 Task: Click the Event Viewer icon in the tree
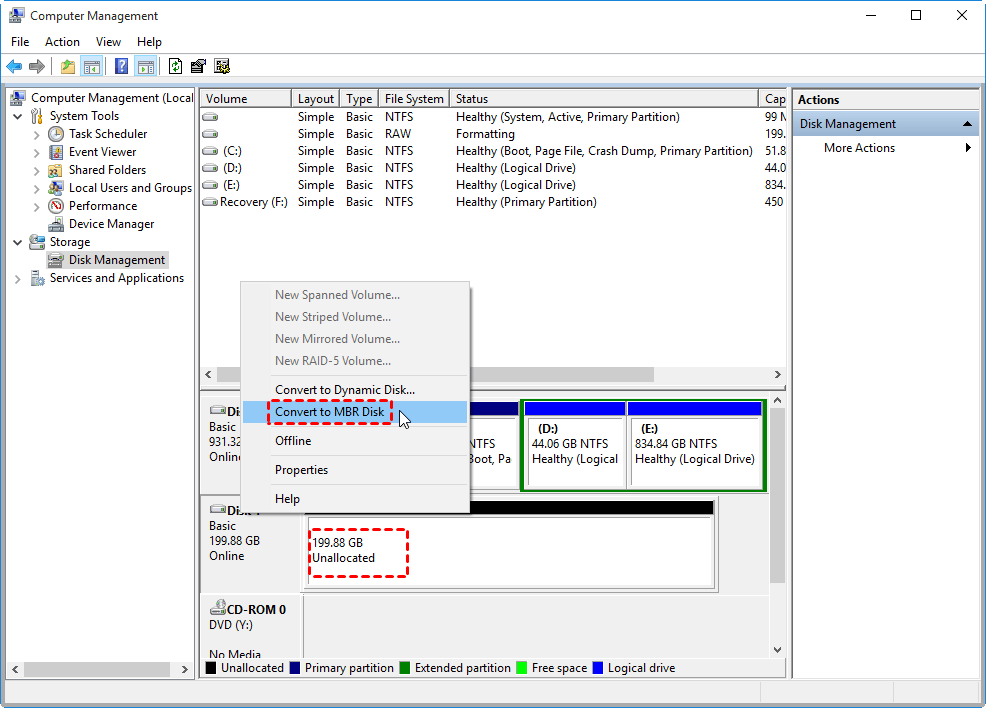(57, 152)
